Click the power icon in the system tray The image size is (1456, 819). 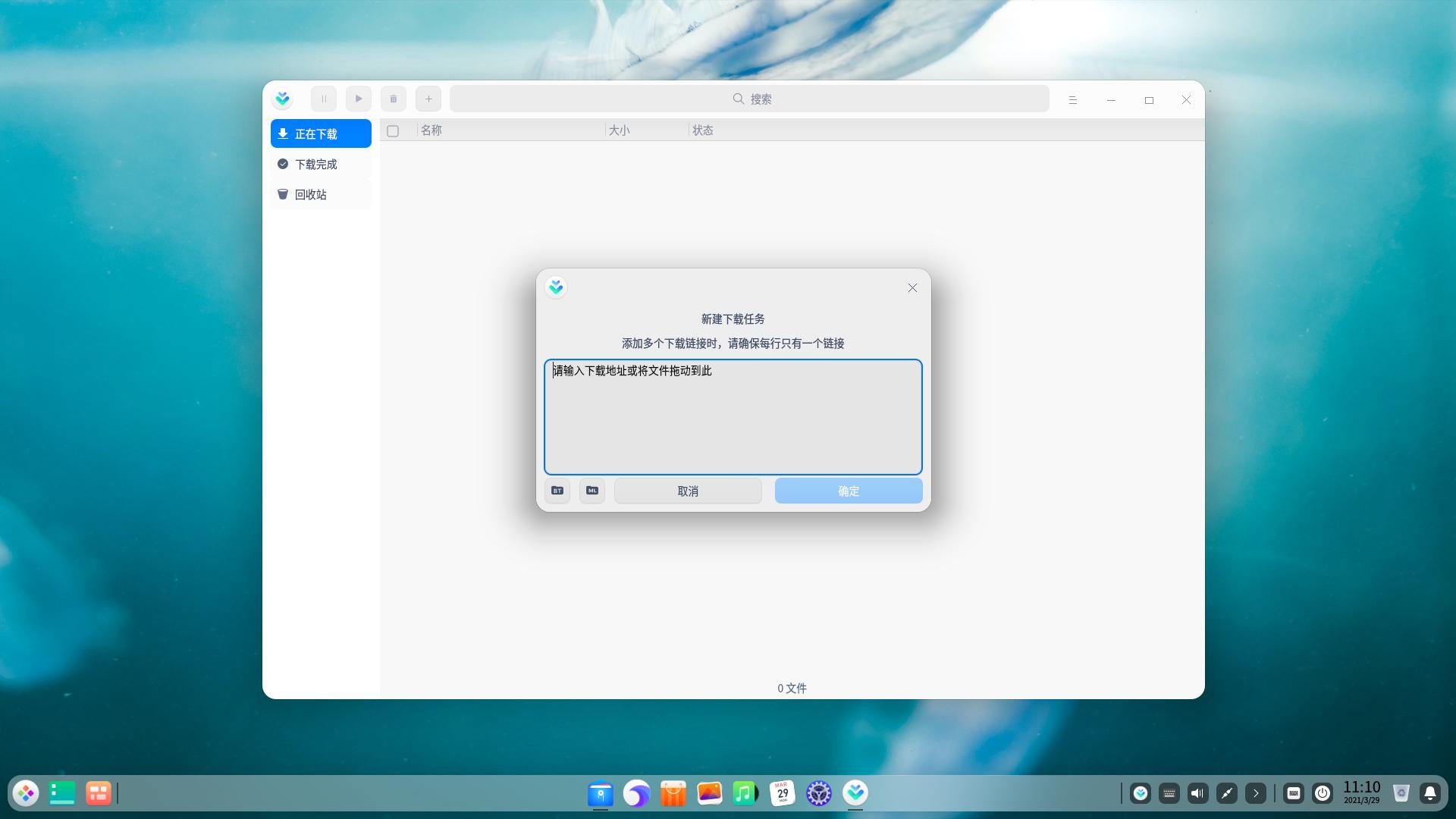click(1323, 793)
